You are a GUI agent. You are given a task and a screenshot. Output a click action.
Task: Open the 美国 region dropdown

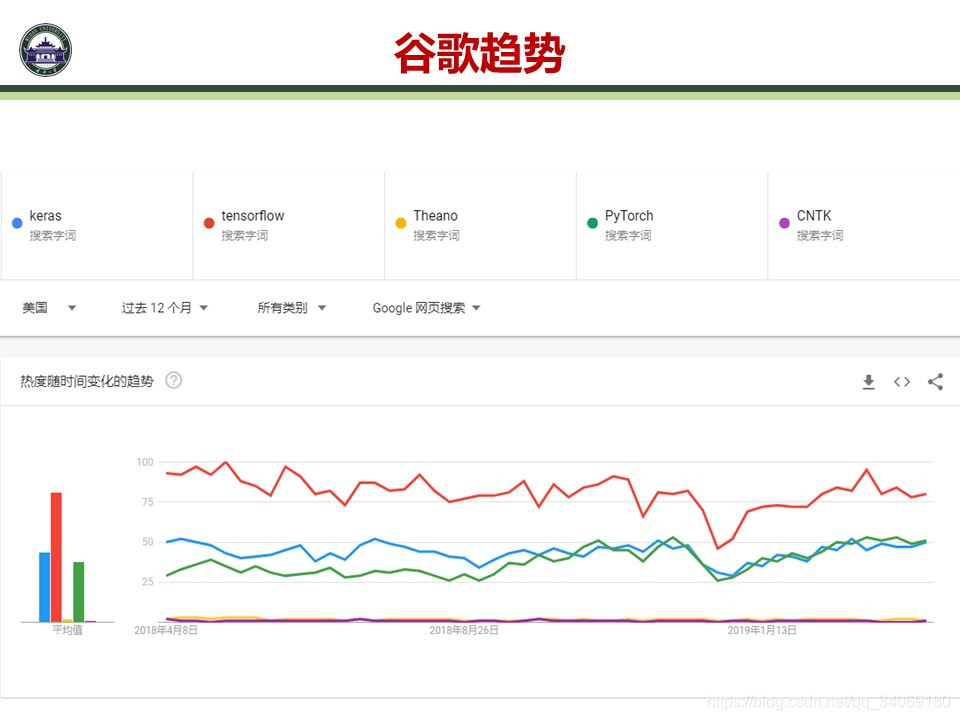click(x=49, y=308)
